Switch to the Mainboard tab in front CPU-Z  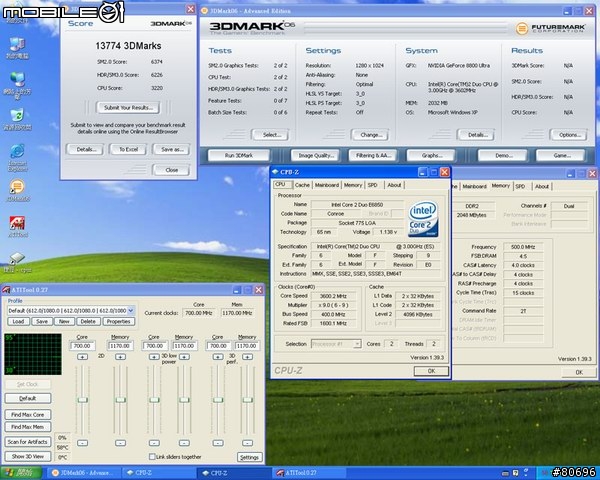click(x=326, y=185)
